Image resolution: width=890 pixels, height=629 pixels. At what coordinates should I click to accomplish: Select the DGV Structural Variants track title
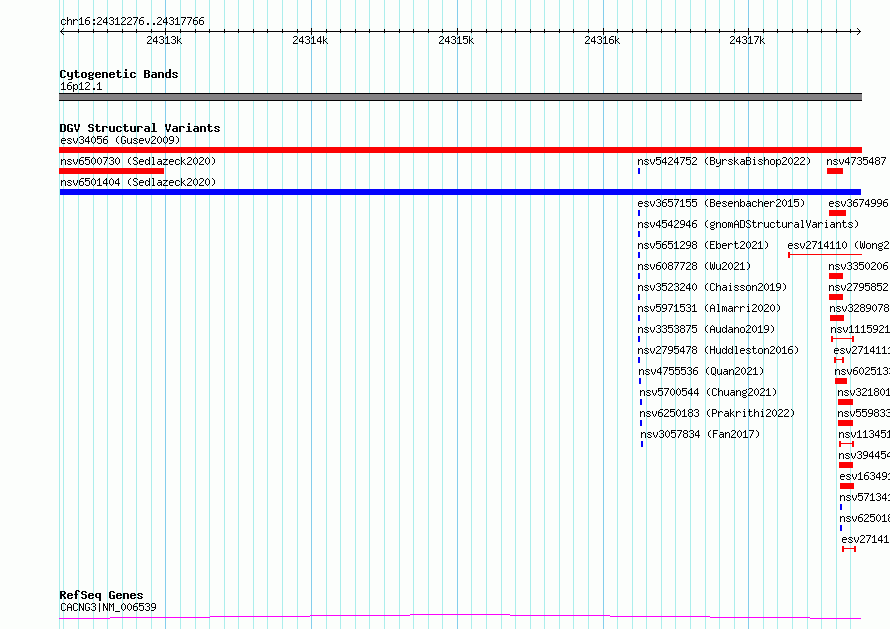pos(140,128)
